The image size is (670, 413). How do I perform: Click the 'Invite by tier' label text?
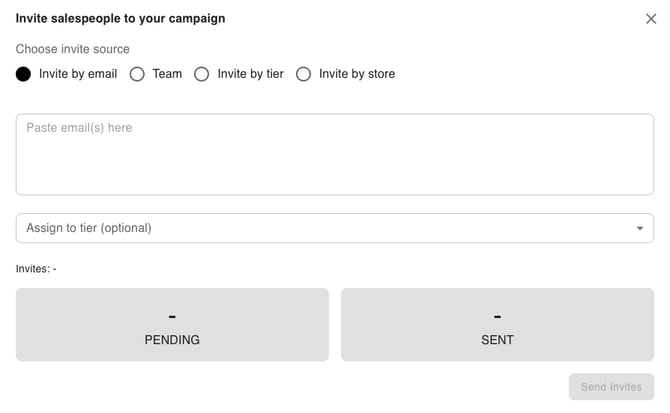251,74
